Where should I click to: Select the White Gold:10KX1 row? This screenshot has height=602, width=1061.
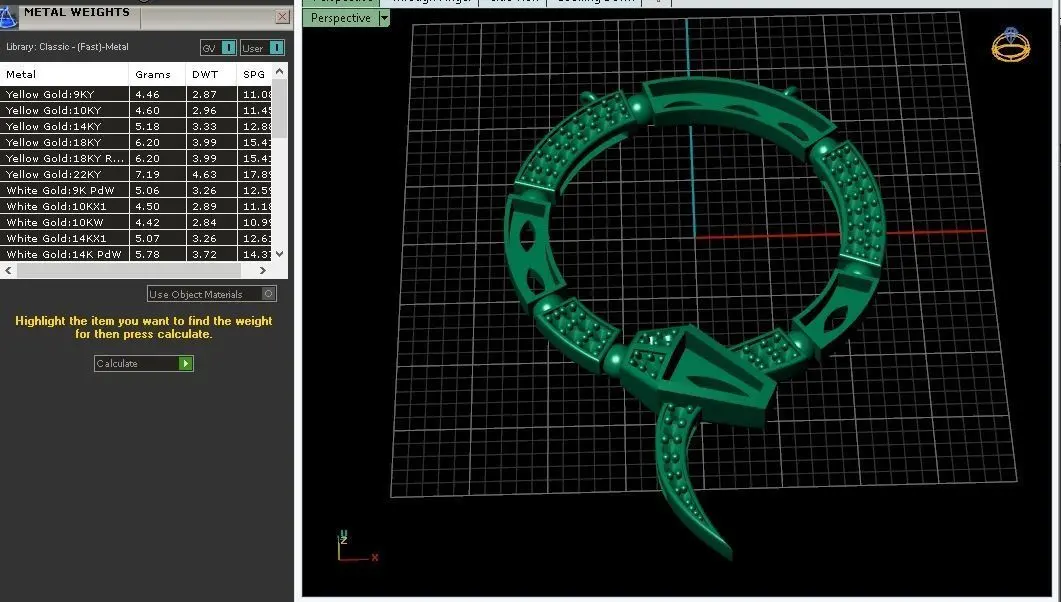pyautogui.click(x=135, y=206)
